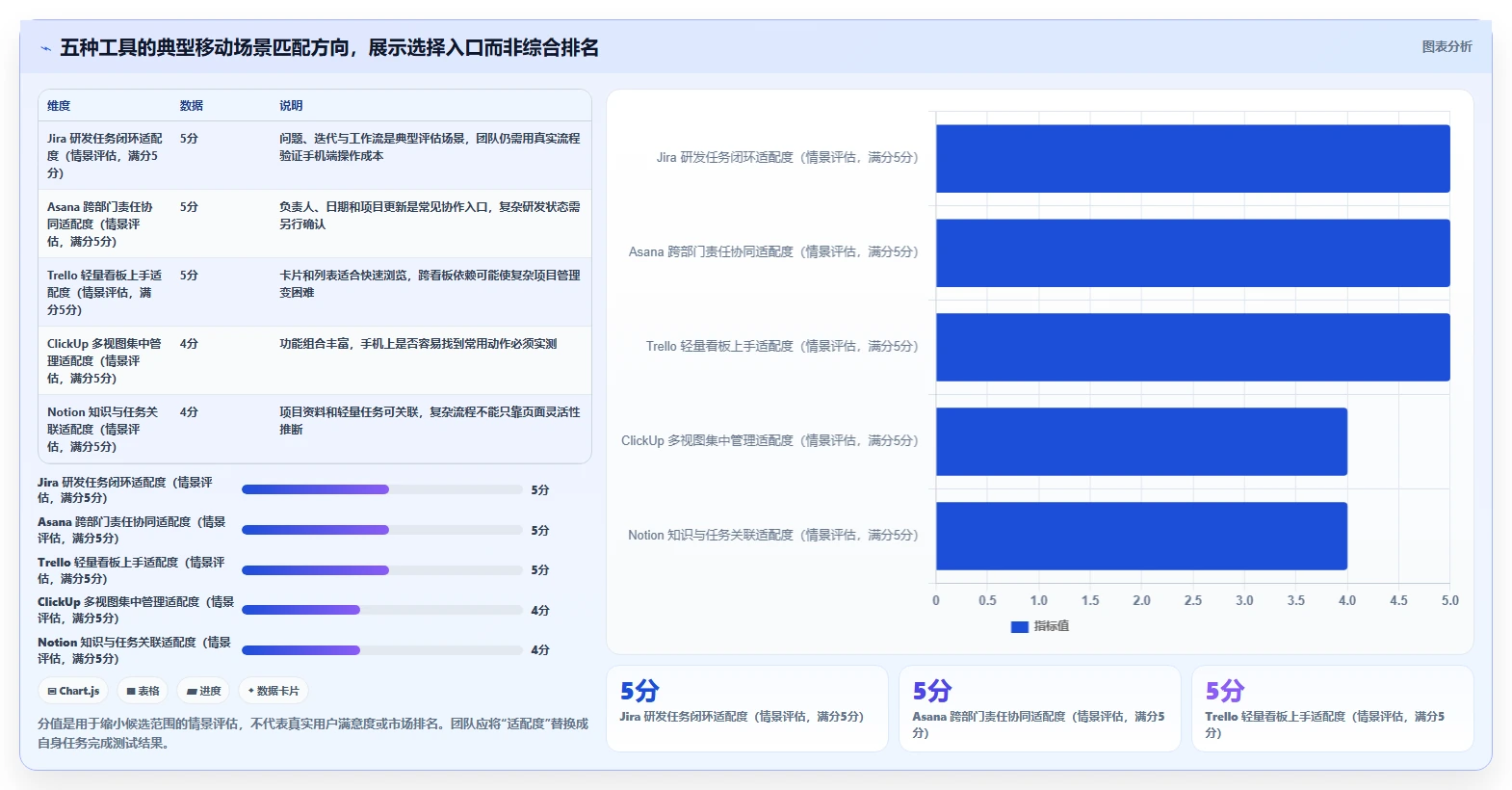This screenshot has width=1512, height=790.
Task: Click the Trello progress bar
Action: tap(381, 570)
